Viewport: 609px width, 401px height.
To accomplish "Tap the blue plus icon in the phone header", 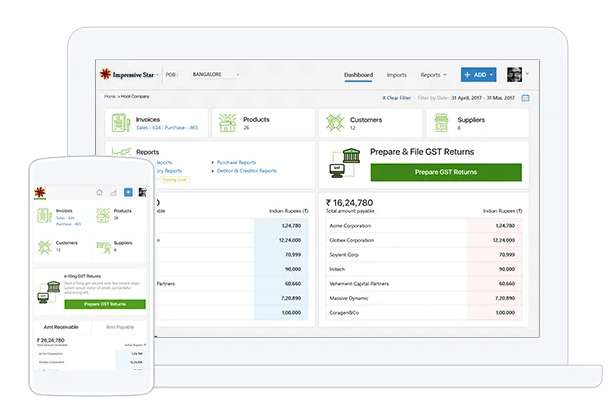I will (x=128, y=192).
